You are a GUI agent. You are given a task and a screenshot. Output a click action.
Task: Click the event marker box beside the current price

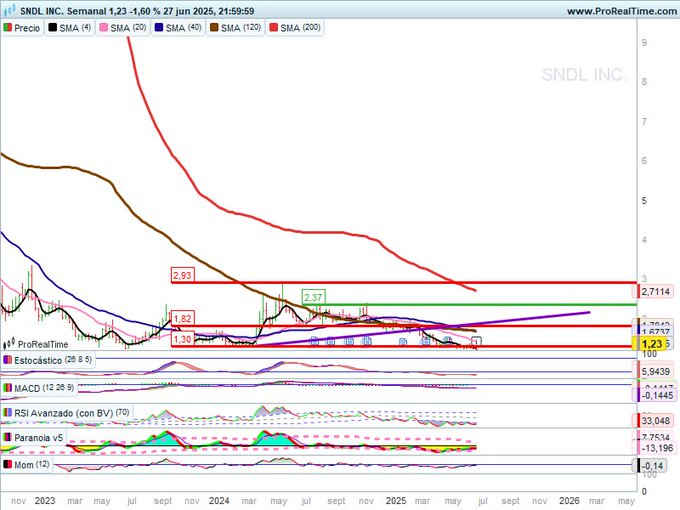tap(476, 341)
